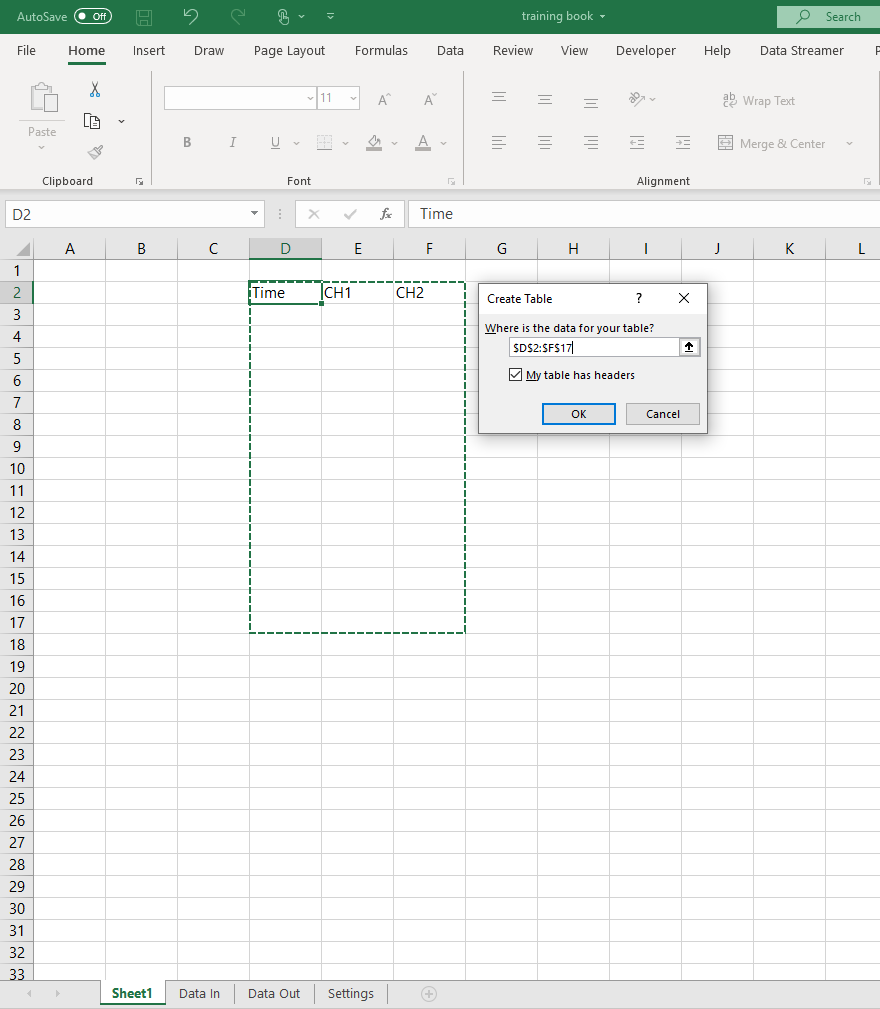
Task: Open the View tab
Action: pos(574,50)
